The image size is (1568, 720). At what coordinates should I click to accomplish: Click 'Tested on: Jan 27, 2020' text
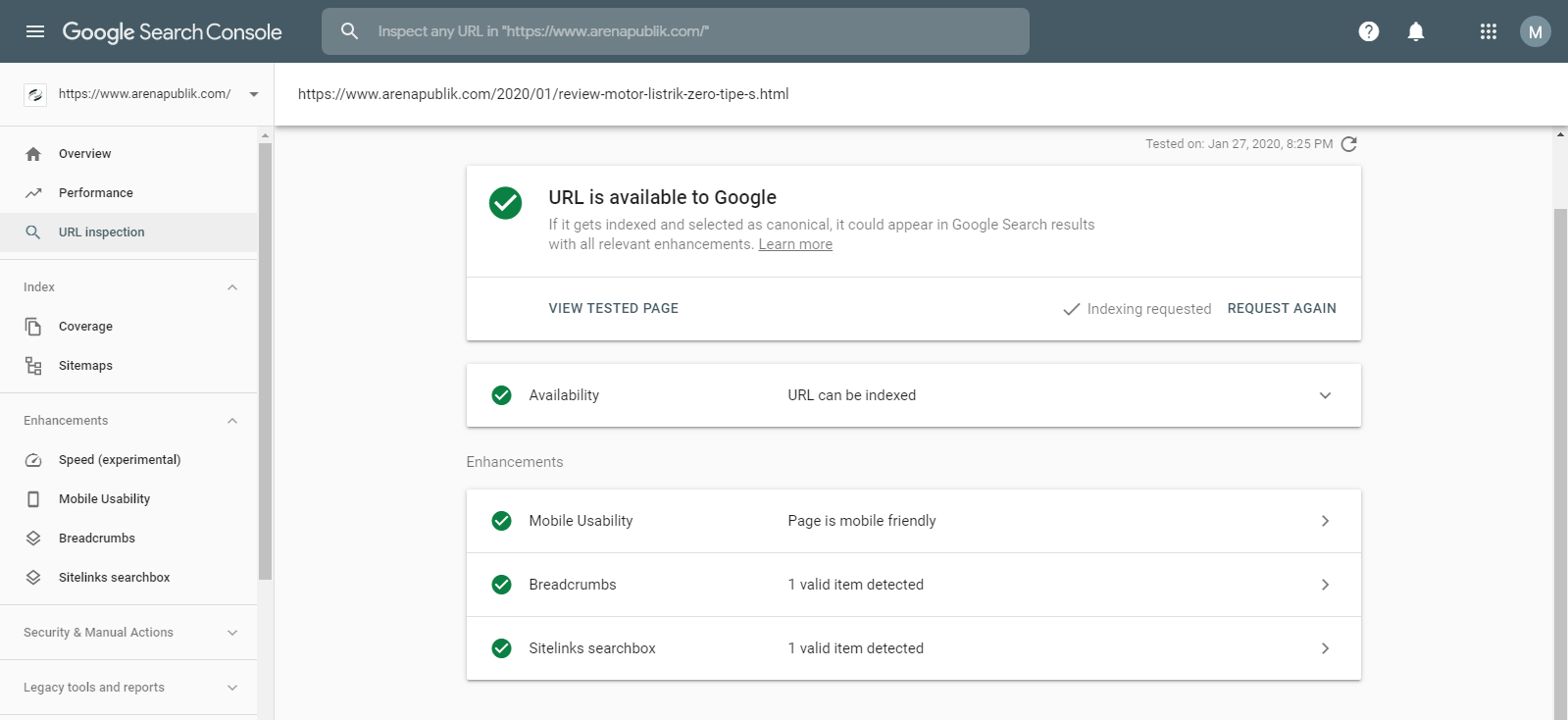[1239, 144]
